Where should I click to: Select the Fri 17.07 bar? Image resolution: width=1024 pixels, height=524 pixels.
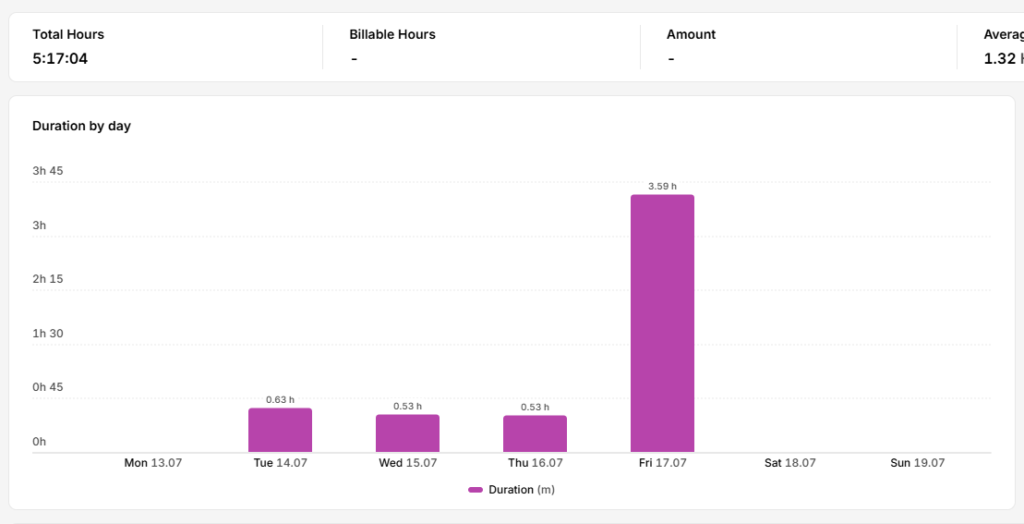(662, 323)
